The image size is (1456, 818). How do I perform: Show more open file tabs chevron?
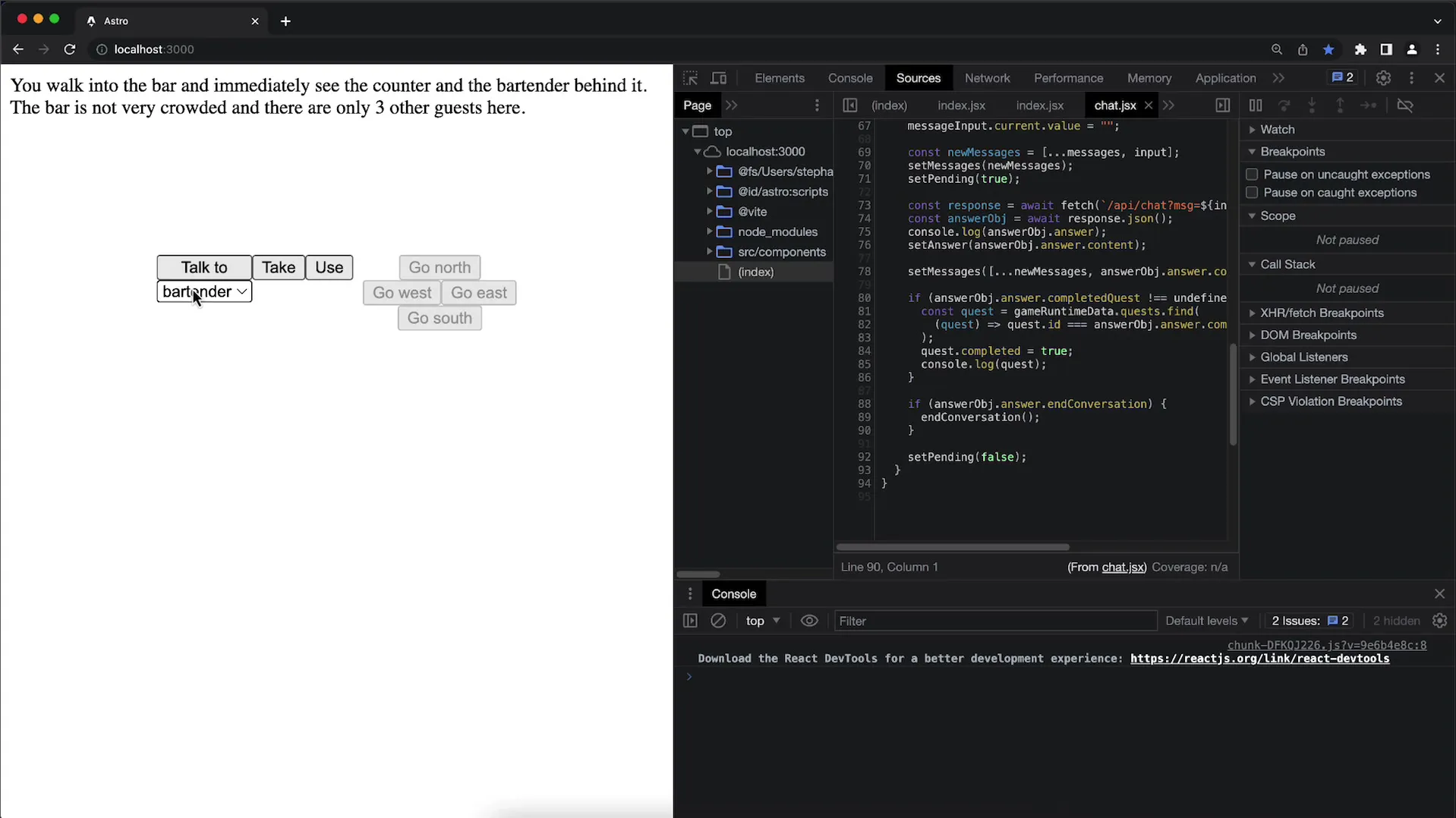click(1169, 105)
